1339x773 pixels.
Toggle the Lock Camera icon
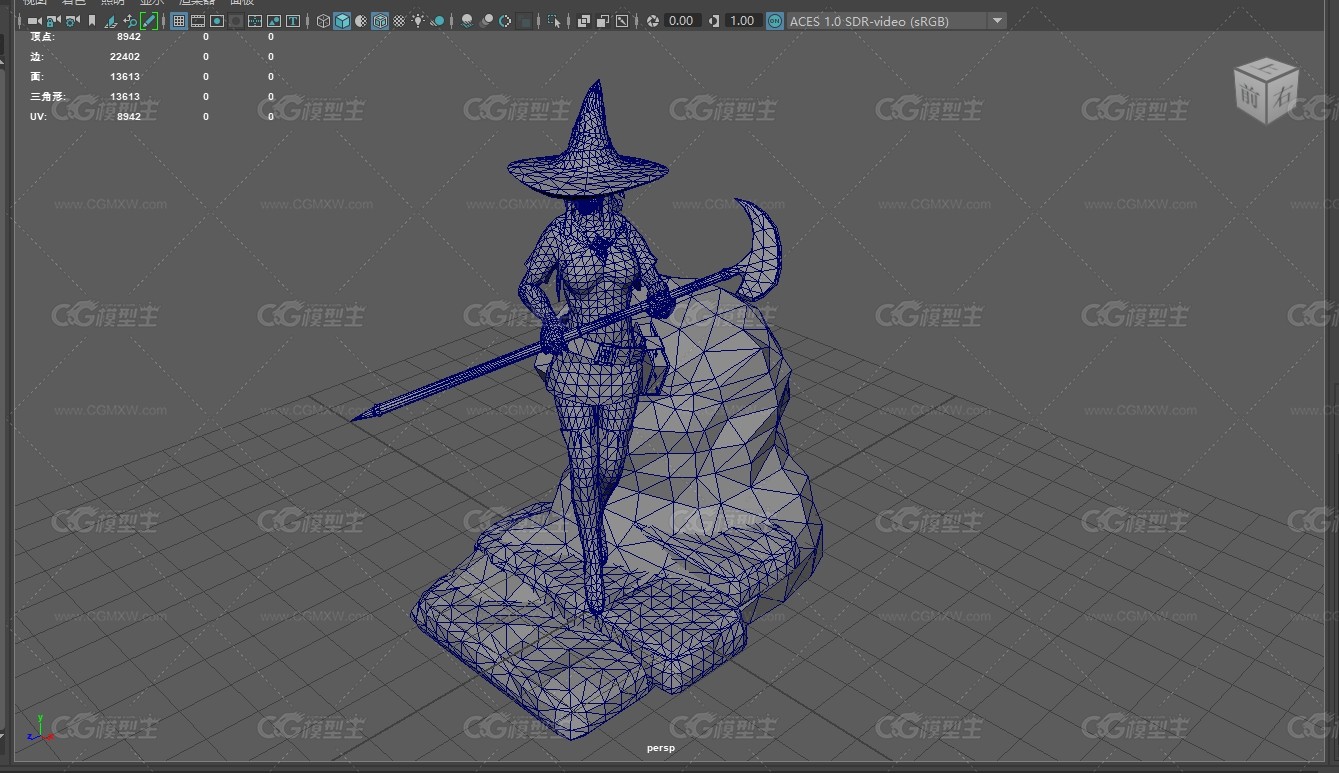pos(53,20)
